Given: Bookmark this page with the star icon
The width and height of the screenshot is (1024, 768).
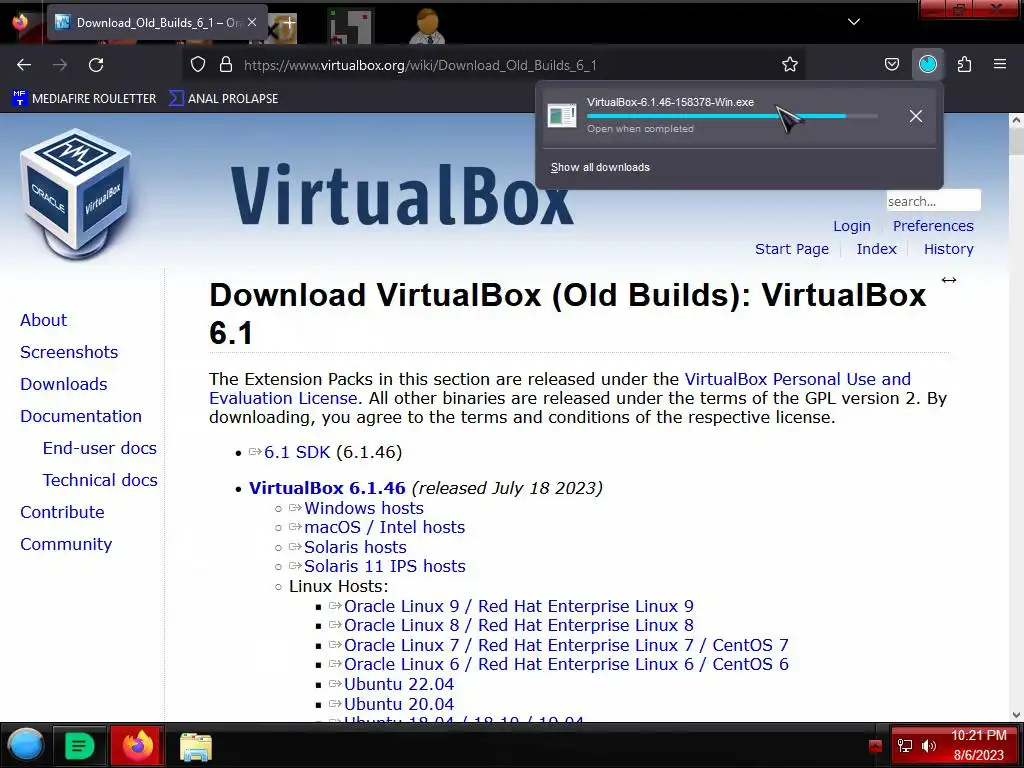Looking at the screenshot, I should [x=790, y=65].
